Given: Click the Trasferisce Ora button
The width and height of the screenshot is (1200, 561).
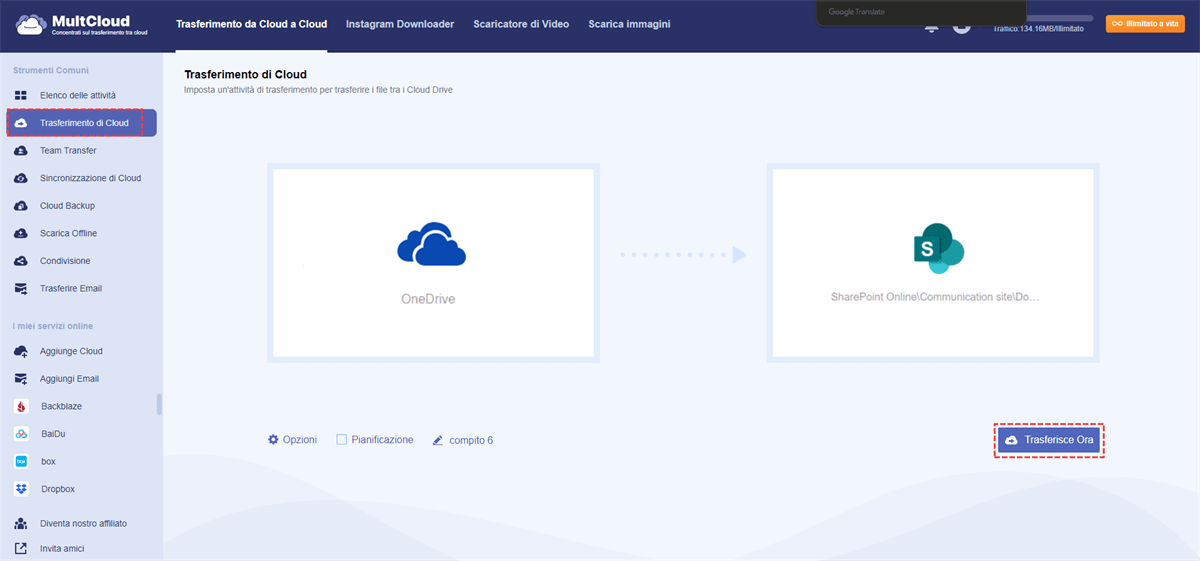Looking at the screenshot, I should [1049, 440].
